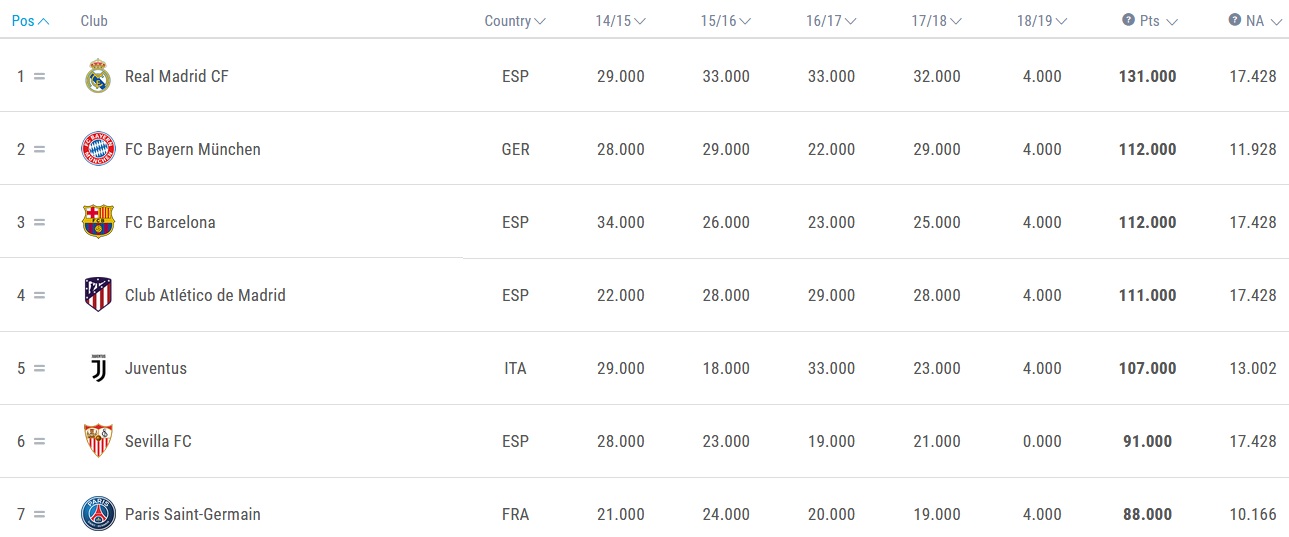The height and width of the screenshot is (537, 1289).
Task: Open the Real Madrid CF club link
Action: click(177, 76)
